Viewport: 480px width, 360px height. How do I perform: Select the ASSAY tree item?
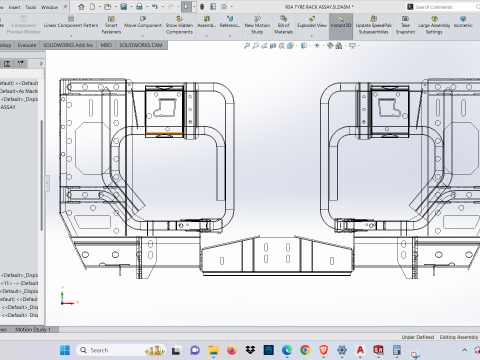[8, 107]
